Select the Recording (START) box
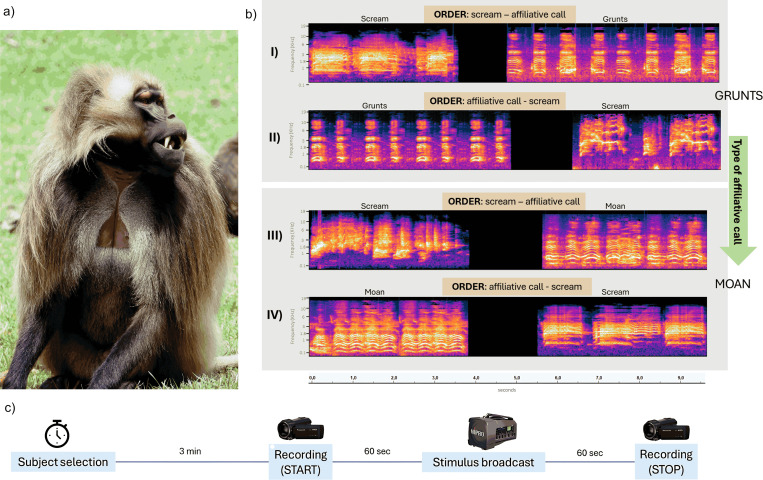Image resolution: width=763 pixels, height=480 pixels. coord(301,462)
